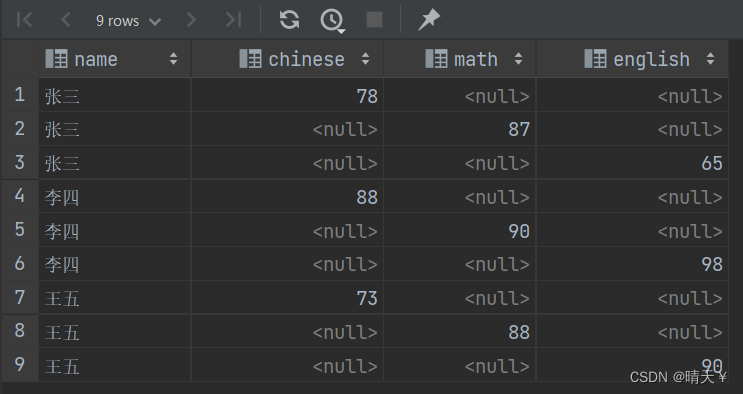Click the table icon beside english
The height and width of the screenshot is (394, 743).
[595, 59]
